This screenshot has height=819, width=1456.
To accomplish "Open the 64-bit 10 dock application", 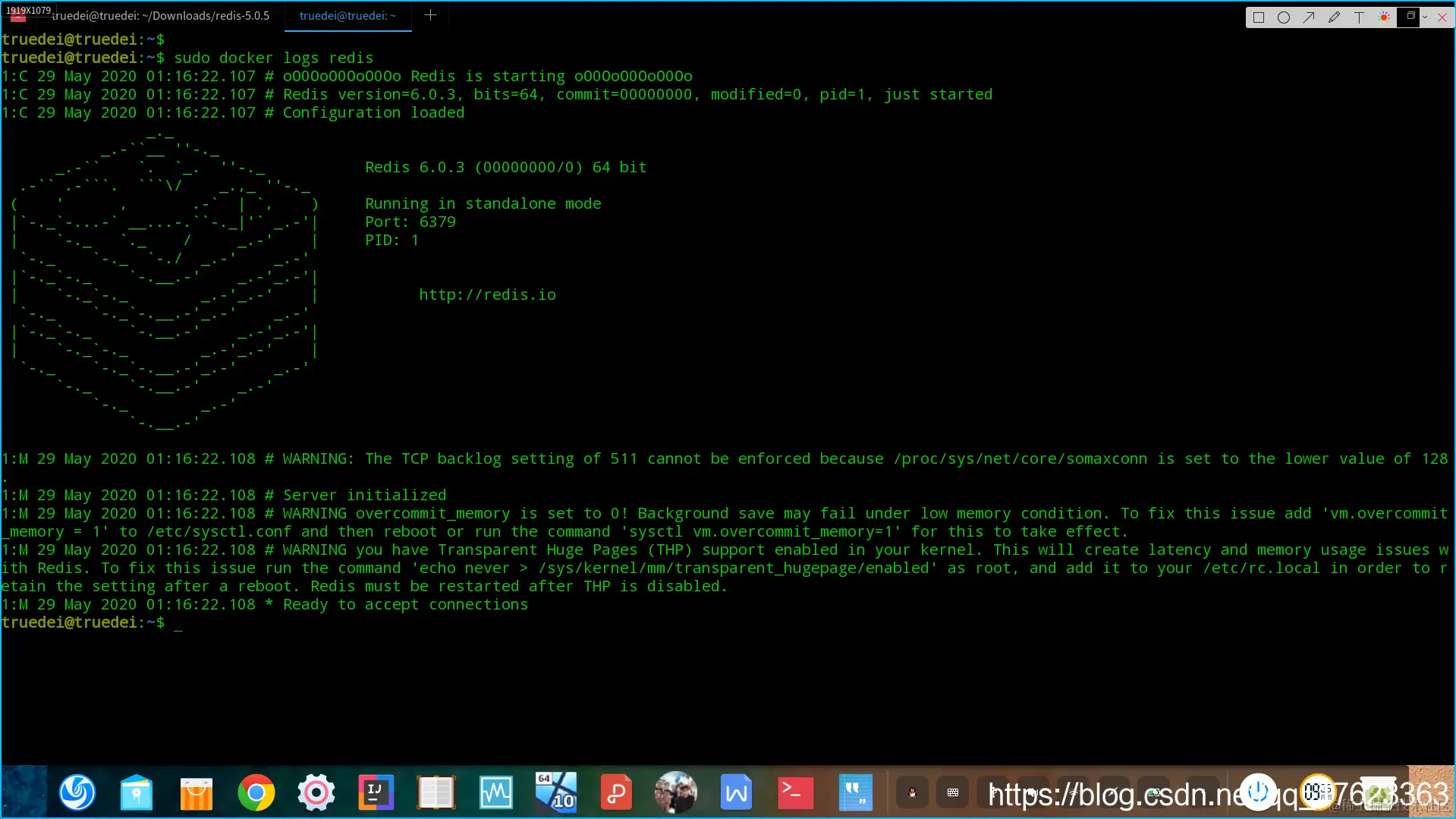I will pos(555,792).
